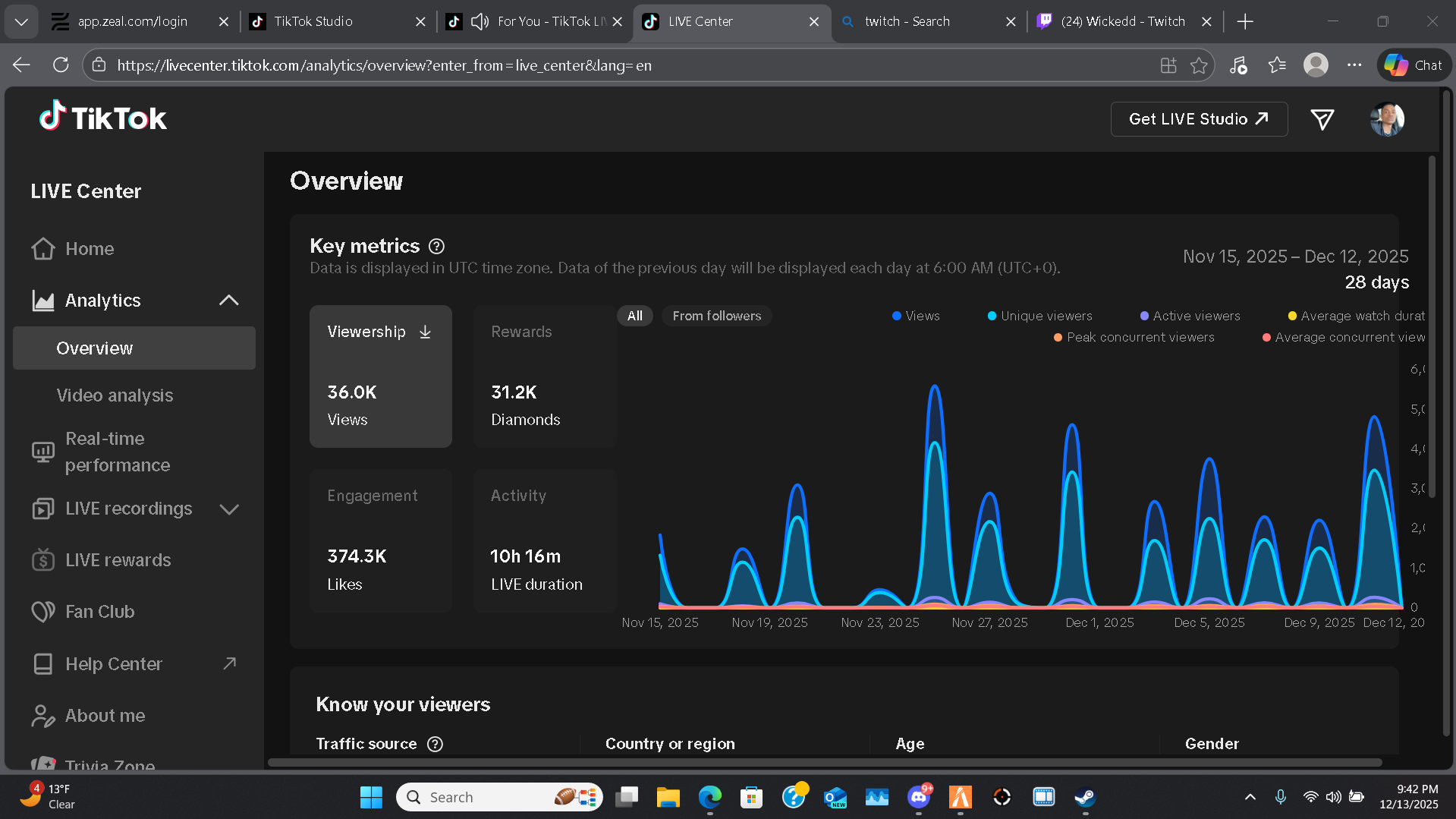
Task: Expand the LIVE recordings submenu
Action: [228, 509]
